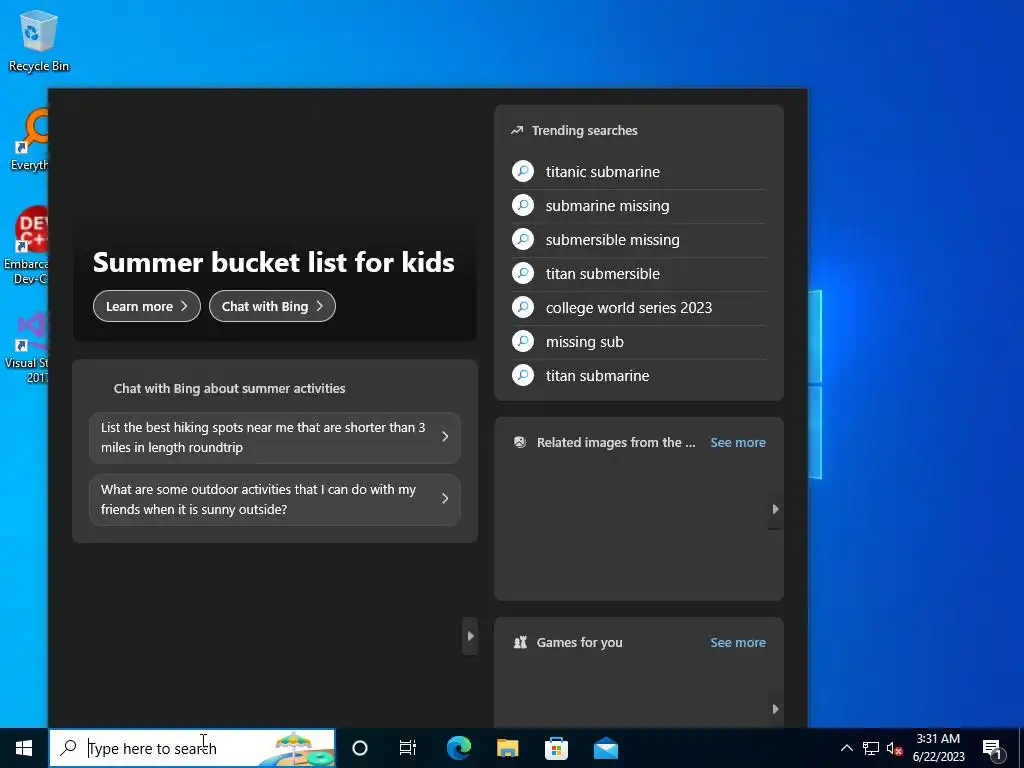Click 'Summer bucket list for kids' headline
This screenshot has height=768, width=1024.
pos(274,263)
